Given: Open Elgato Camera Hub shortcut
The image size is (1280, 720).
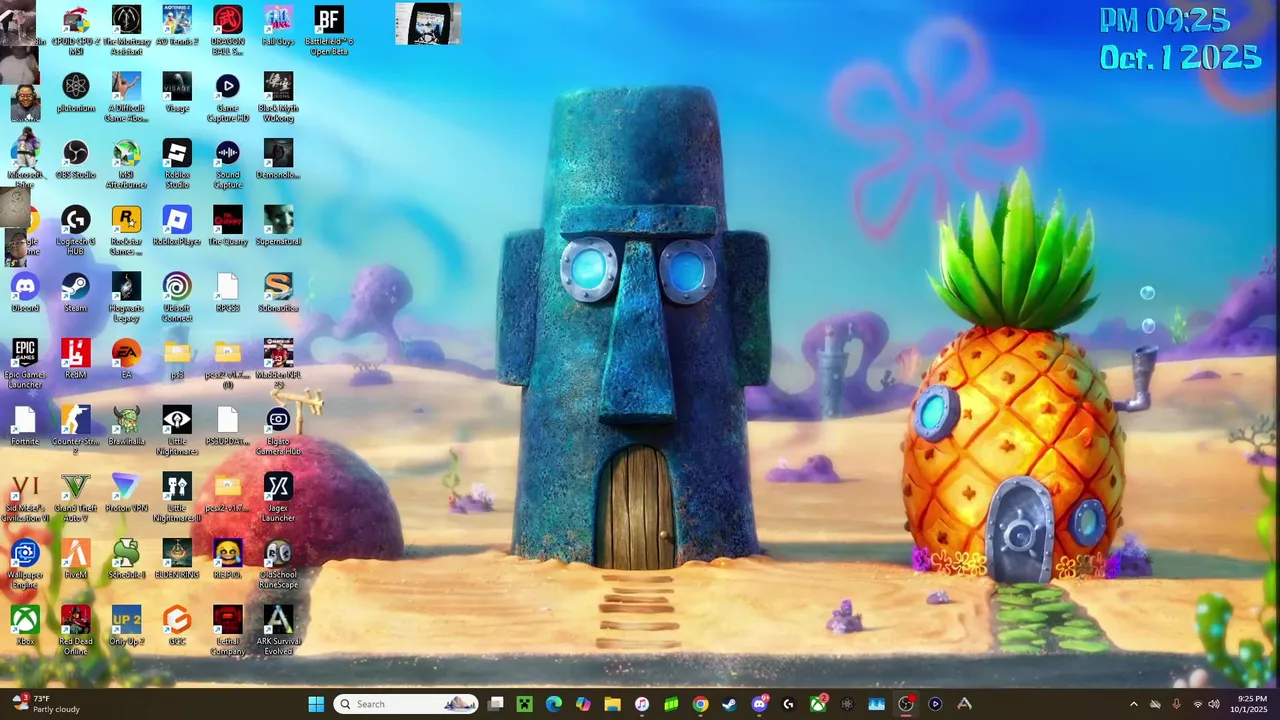Looking at the screenshot, I should [x=278, y=430].
